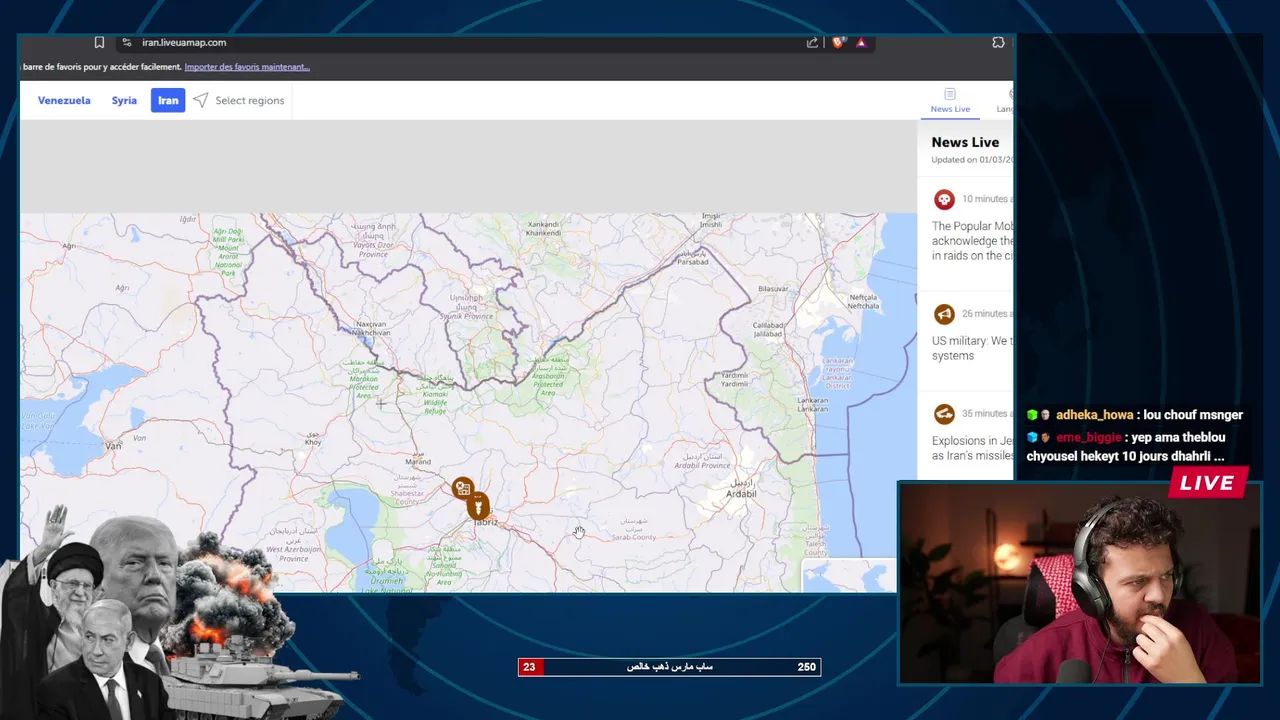This screenshot has width=1280, height=720.
Task: Click the bookmark icon in the address bar
Action: (x=99, y=42)
